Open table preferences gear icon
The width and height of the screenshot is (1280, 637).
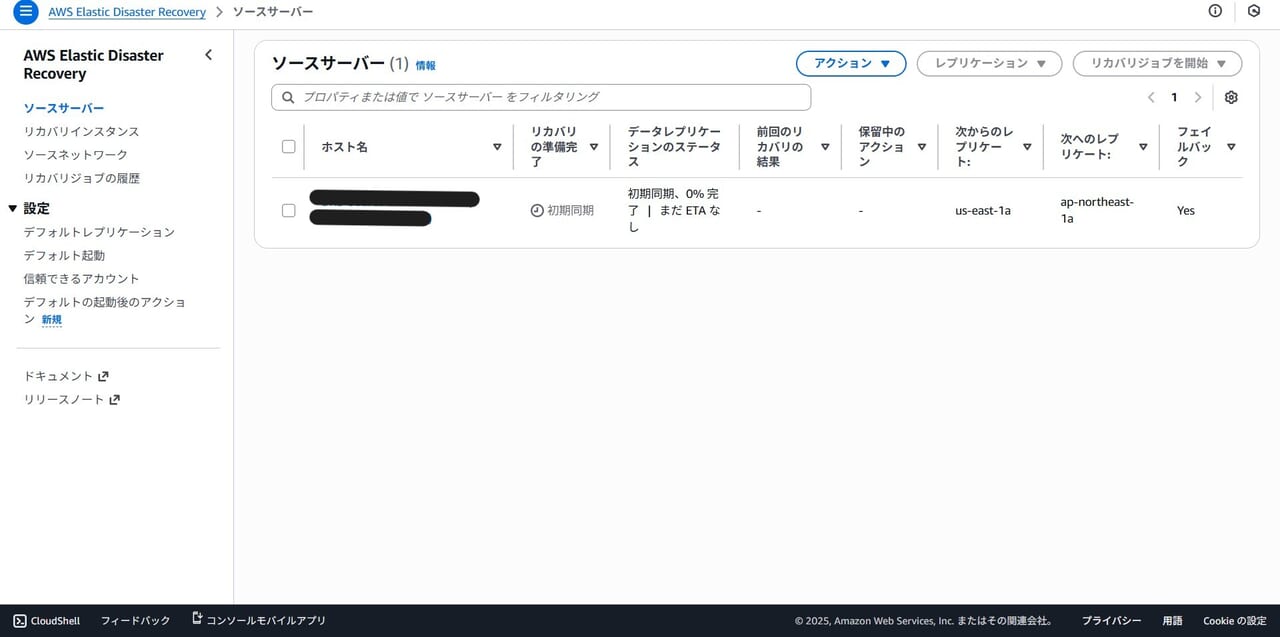coord(1231,97)
